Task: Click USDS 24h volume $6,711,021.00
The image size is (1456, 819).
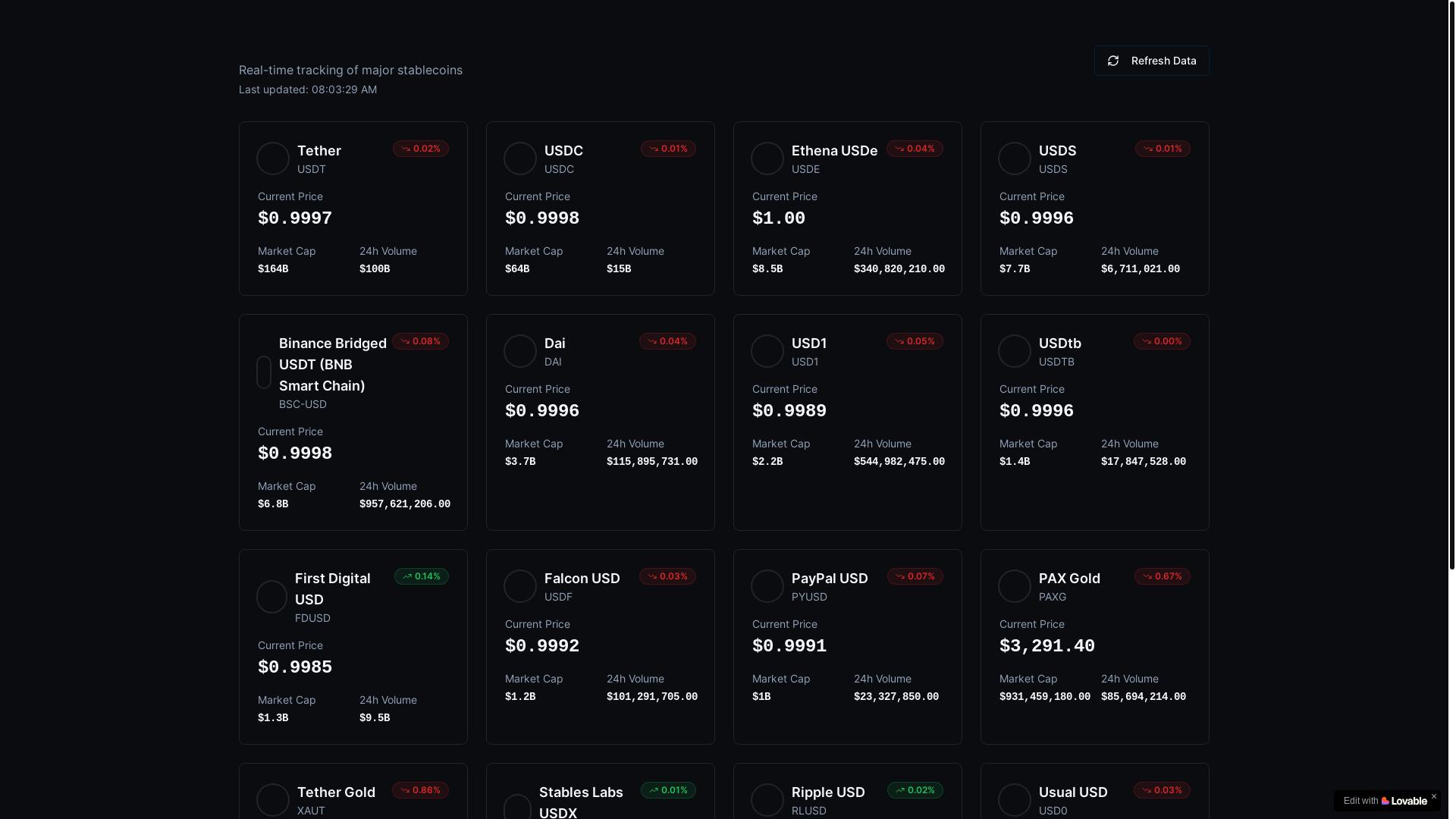Action: tap(1141, 269)
